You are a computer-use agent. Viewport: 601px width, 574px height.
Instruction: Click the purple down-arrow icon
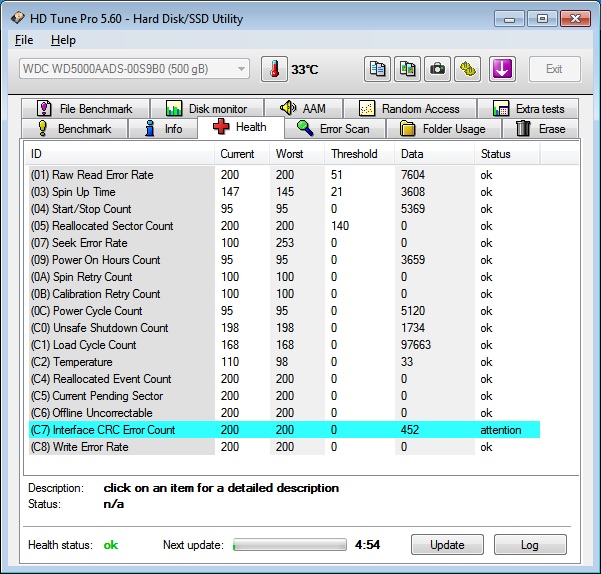coord(502,69)
